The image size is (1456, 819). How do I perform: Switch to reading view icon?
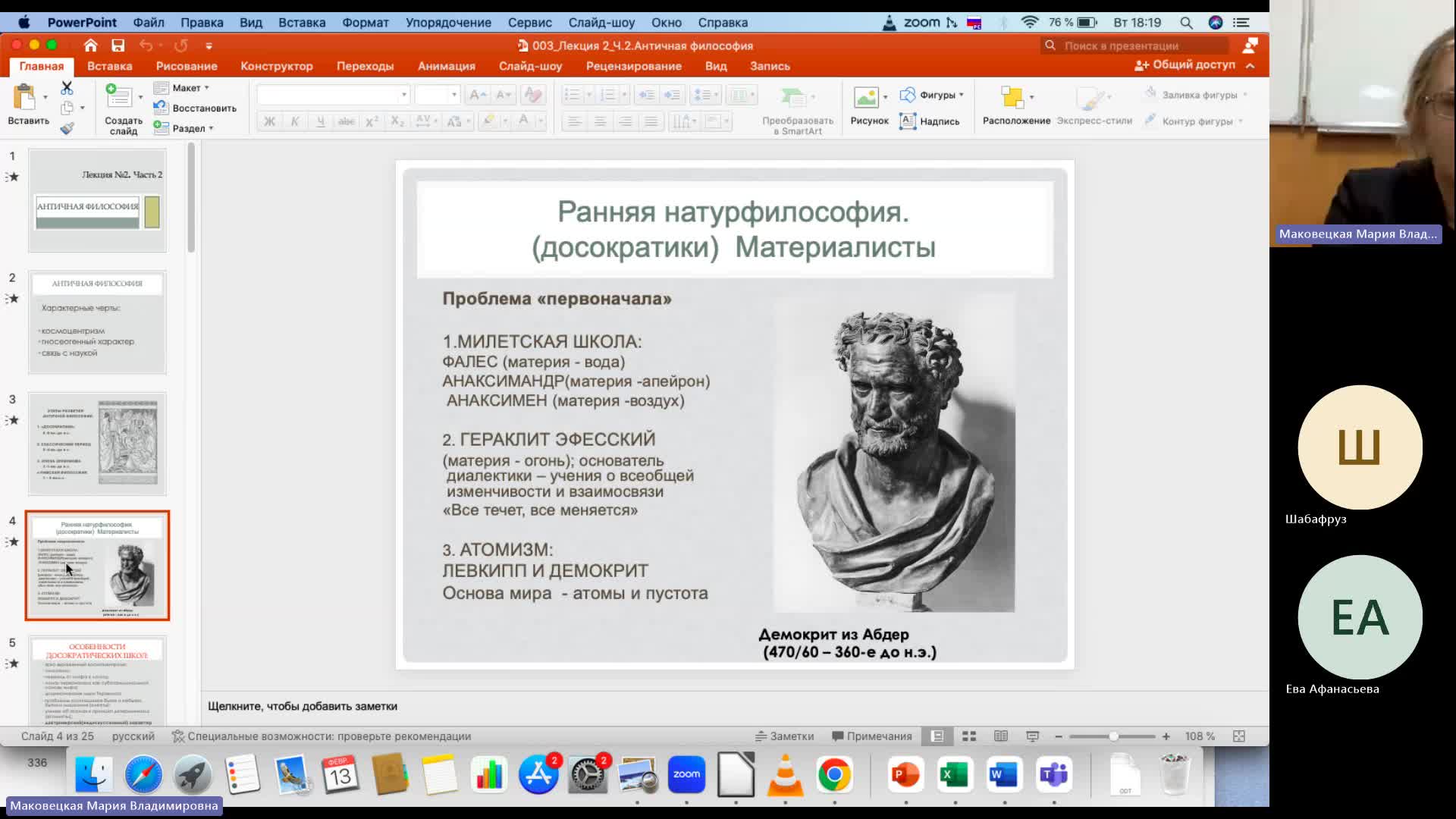pyautogui.click(x=1001, y=736)
